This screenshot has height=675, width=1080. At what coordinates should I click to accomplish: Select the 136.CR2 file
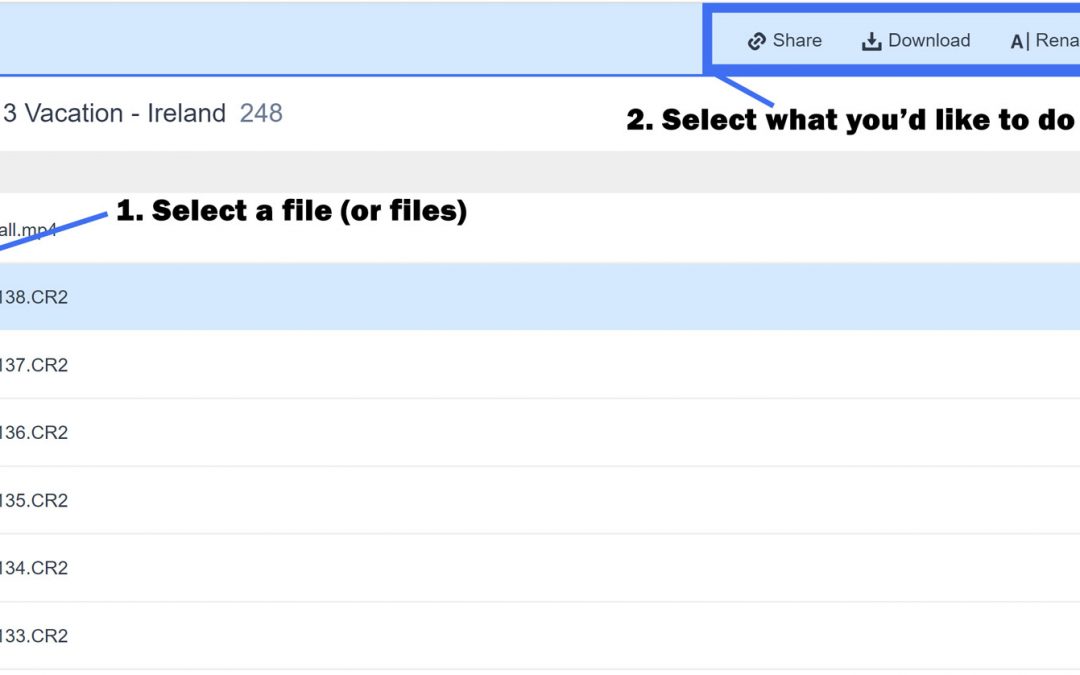(34, 433)
